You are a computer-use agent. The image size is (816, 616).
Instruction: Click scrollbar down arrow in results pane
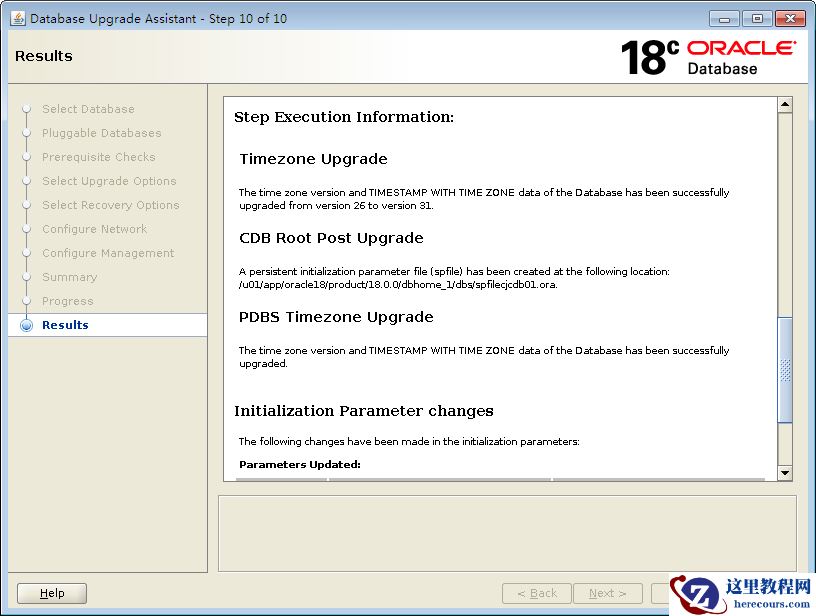click(785, 473)
